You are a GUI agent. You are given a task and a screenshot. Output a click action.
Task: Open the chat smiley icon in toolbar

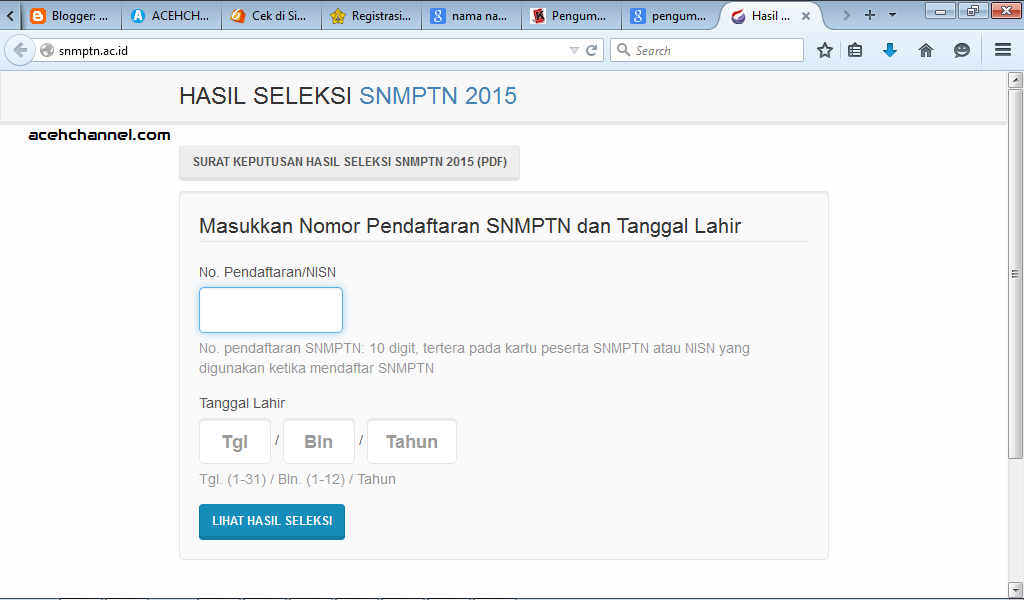pos(961,50)
